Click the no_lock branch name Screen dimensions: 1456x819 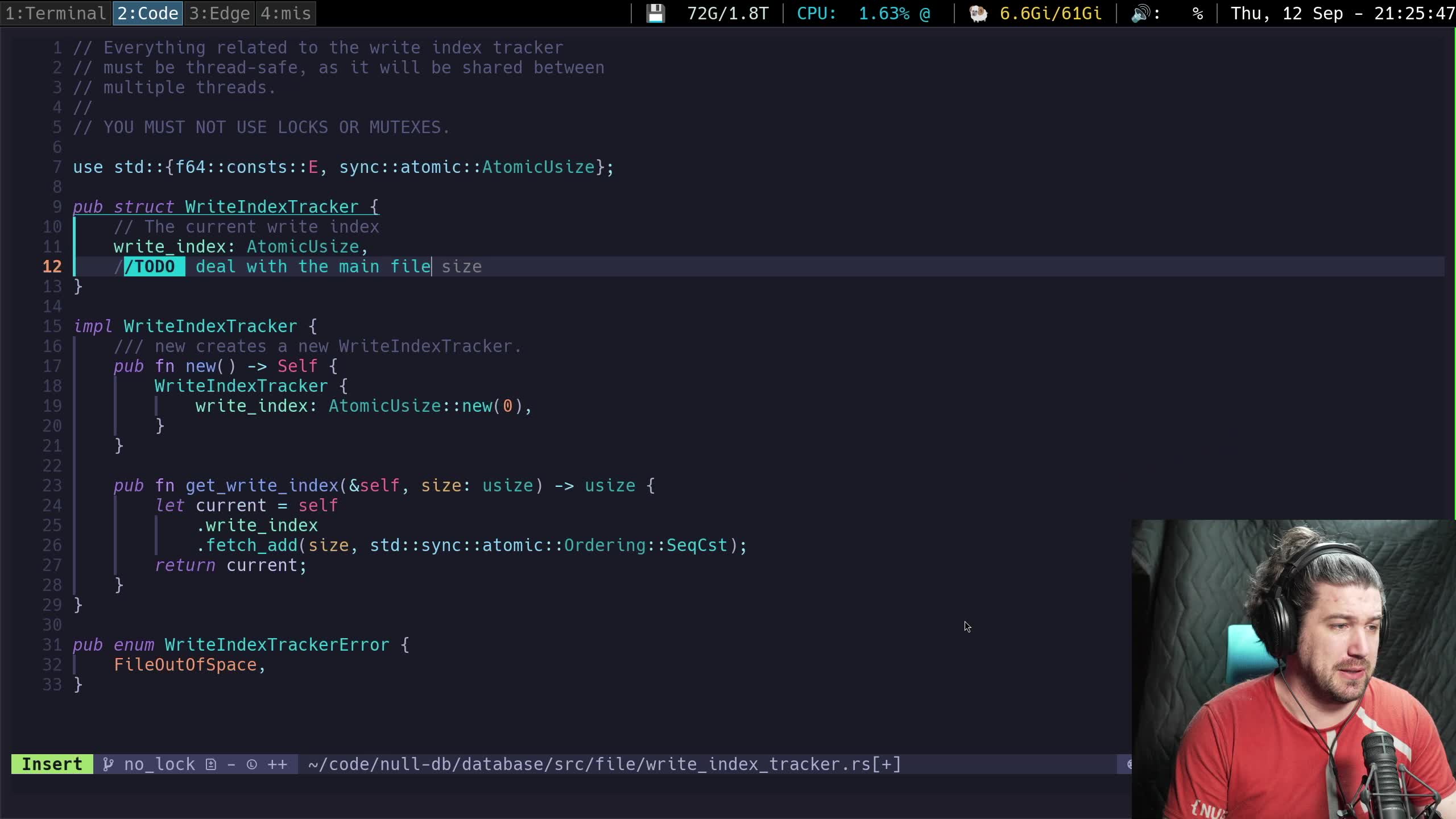[159, 764]
